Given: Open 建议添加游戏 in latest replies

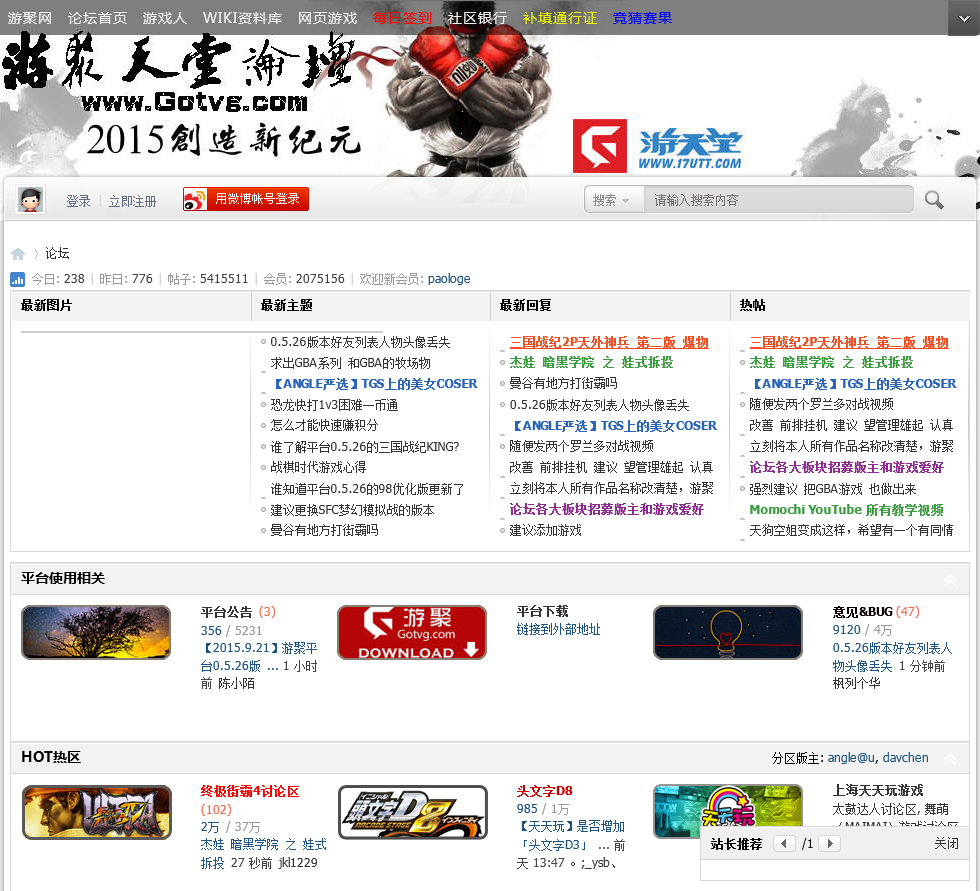Looking at the screenshot, I should pos(545,530).
